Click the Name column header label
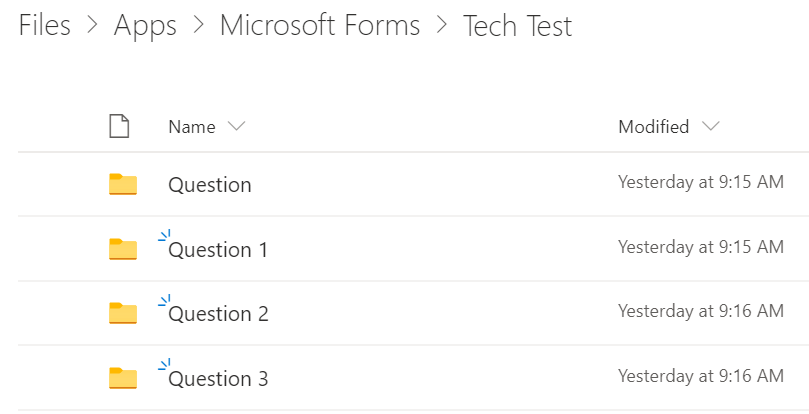The image size is (809, 414). point(192,127)
